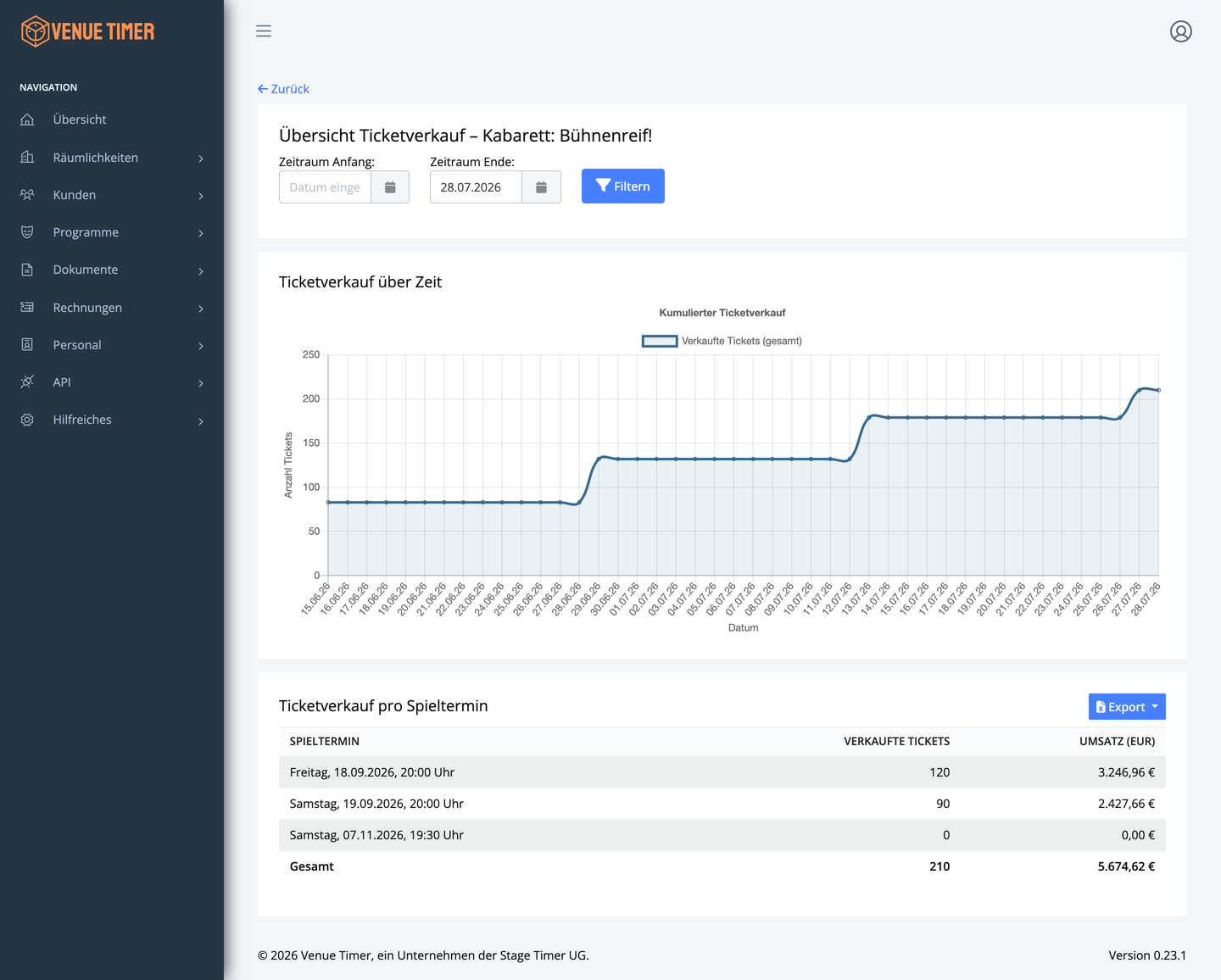The height and width of the screenshot is (980, 1221).
Task: Click the Filtern button
Action: tap(623, 187)
